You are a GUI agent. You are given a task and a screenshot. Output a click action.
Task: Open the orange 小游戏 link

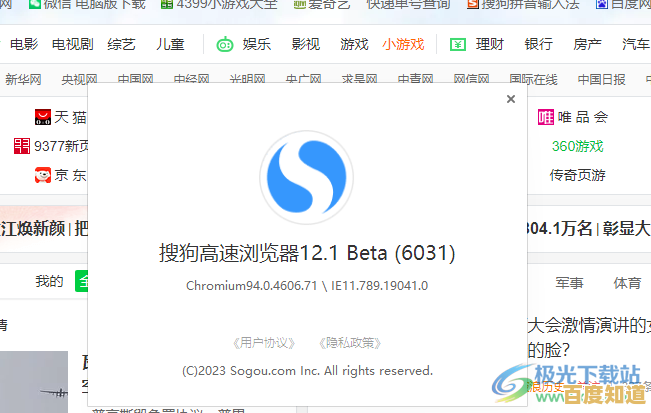[x=403, y=44]
